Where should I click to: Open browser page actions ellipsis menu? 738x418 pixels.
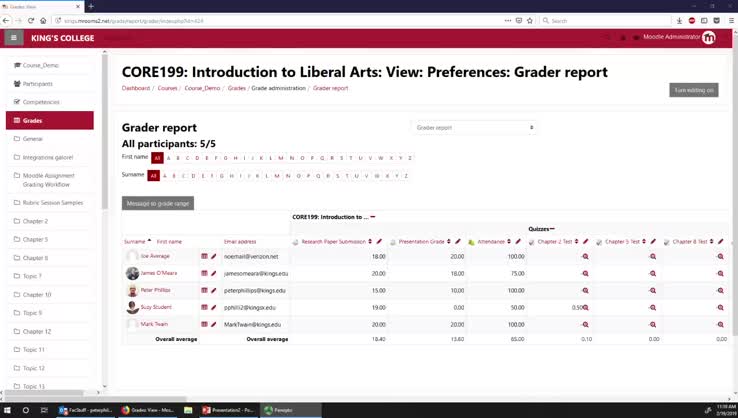click(x=507, y=21)
